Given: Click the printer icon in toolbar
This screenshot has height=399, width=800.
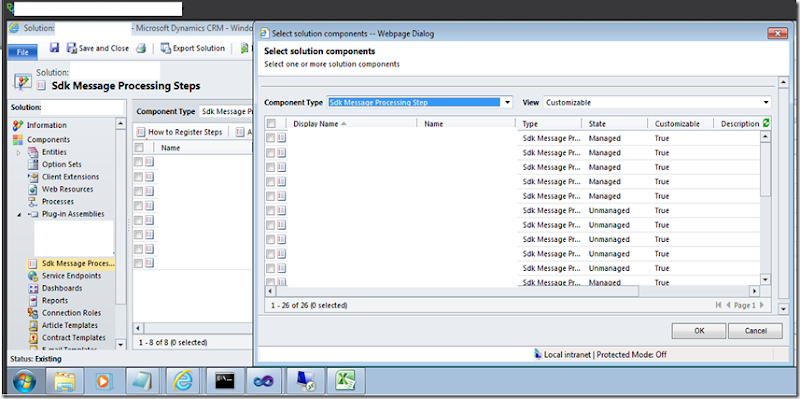Looking at the screenshot, I should [x=141, y=48].
